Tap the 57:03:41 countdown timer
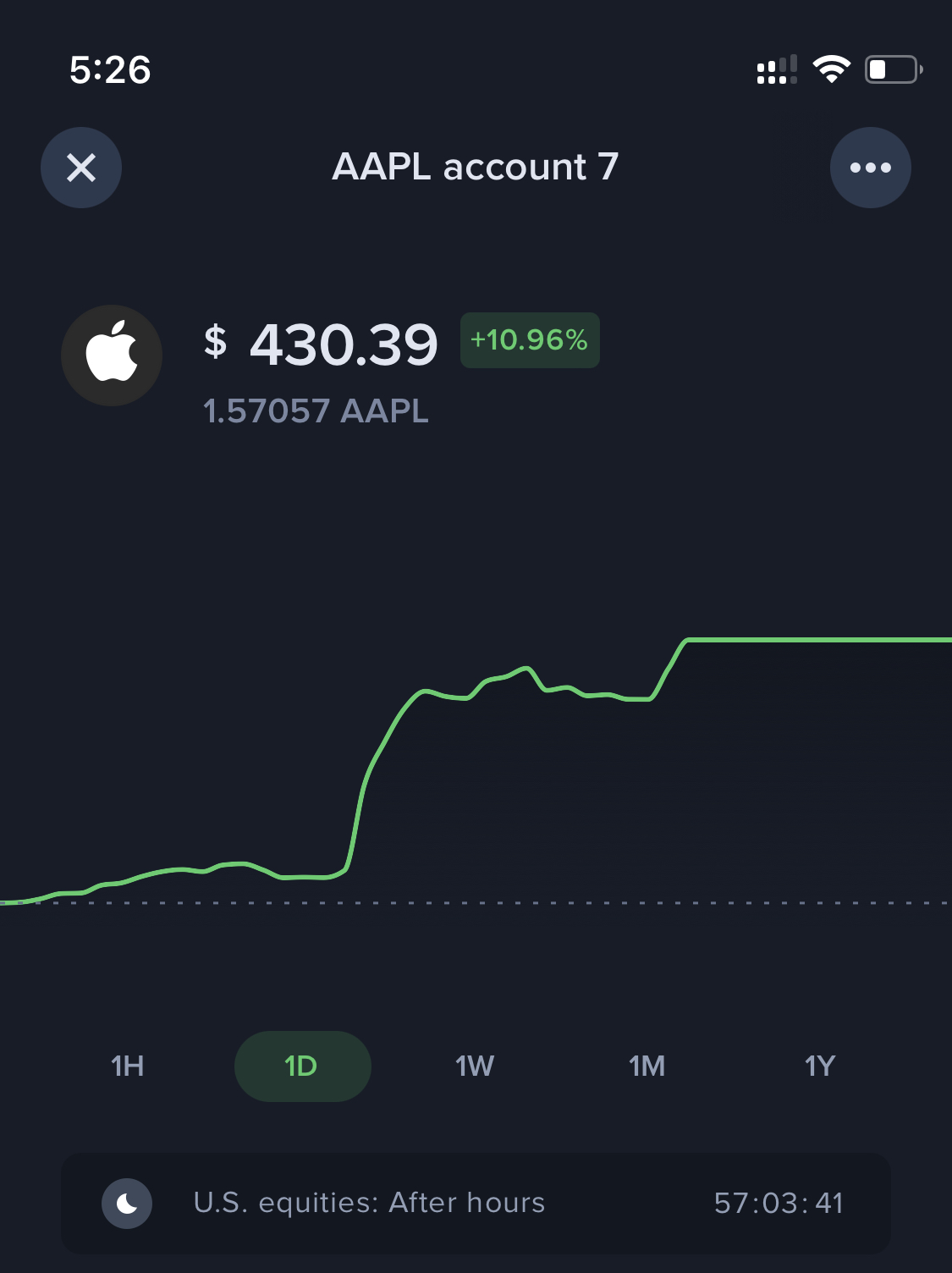This screenshot has width=952, height=1273. pyautogui.click(x=779, y=1203)
